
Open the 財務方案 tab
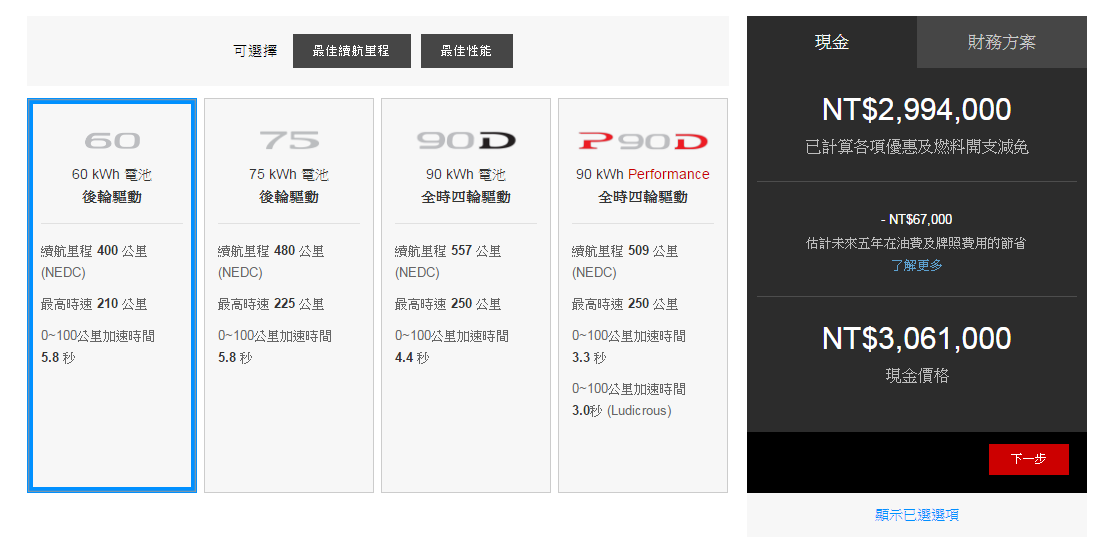1002,42
